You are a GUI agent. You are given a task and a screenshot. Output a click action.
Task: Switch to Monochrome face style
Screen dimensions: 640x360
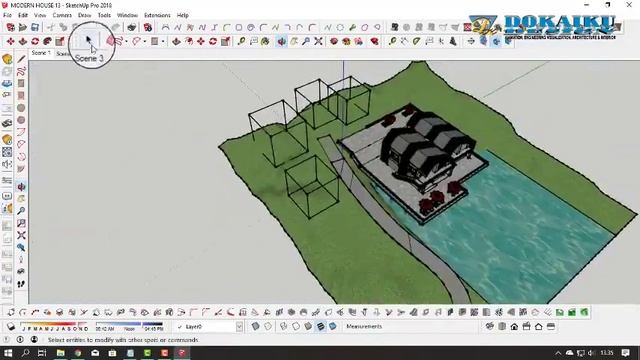333,327
